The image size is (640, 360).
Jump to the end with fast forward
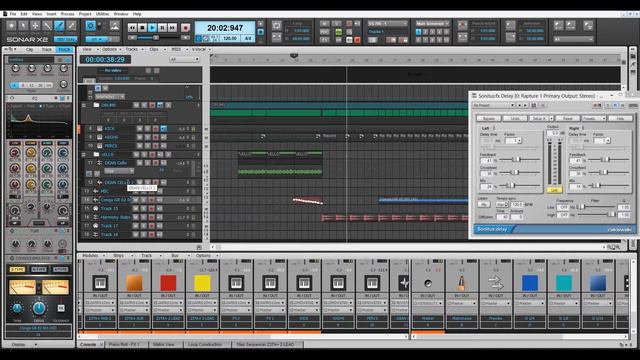point(172,28)
